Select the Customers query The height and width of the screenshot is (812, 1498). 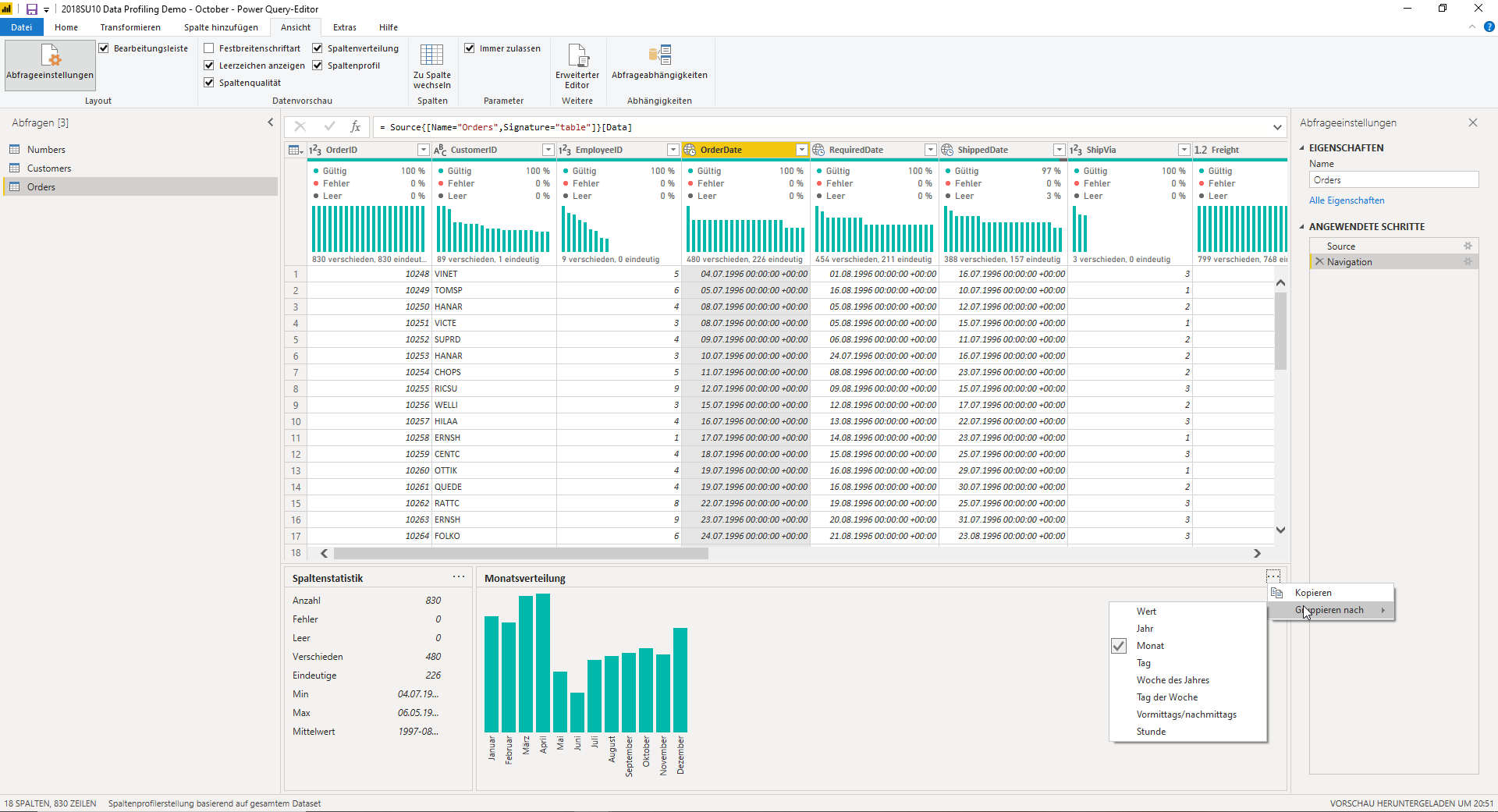[x=48, y=168]
